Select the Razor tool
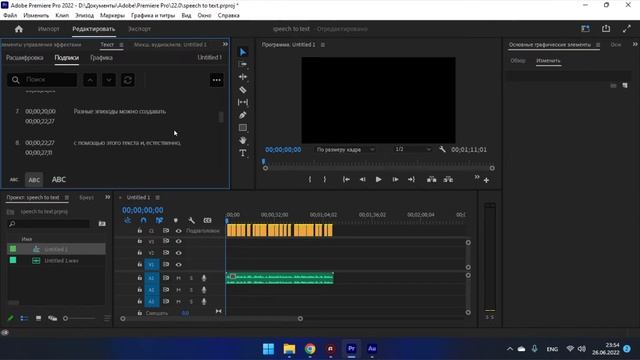The image size is (640, 360). 243,90
